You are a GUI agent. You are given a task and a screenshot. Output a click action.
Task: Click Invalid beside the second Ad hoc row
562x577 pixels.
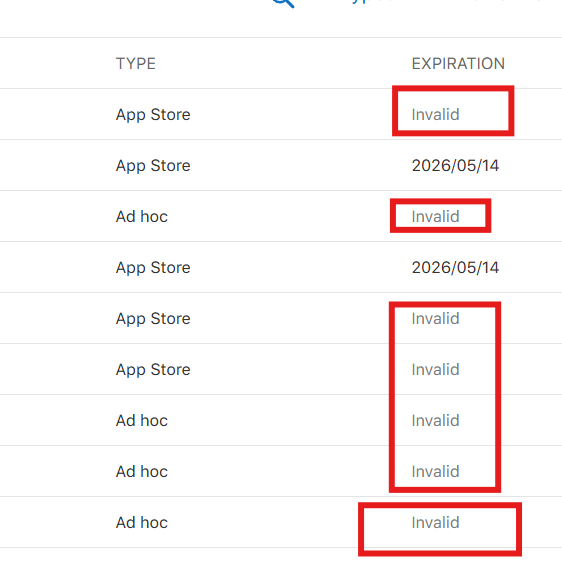point(435,421)
